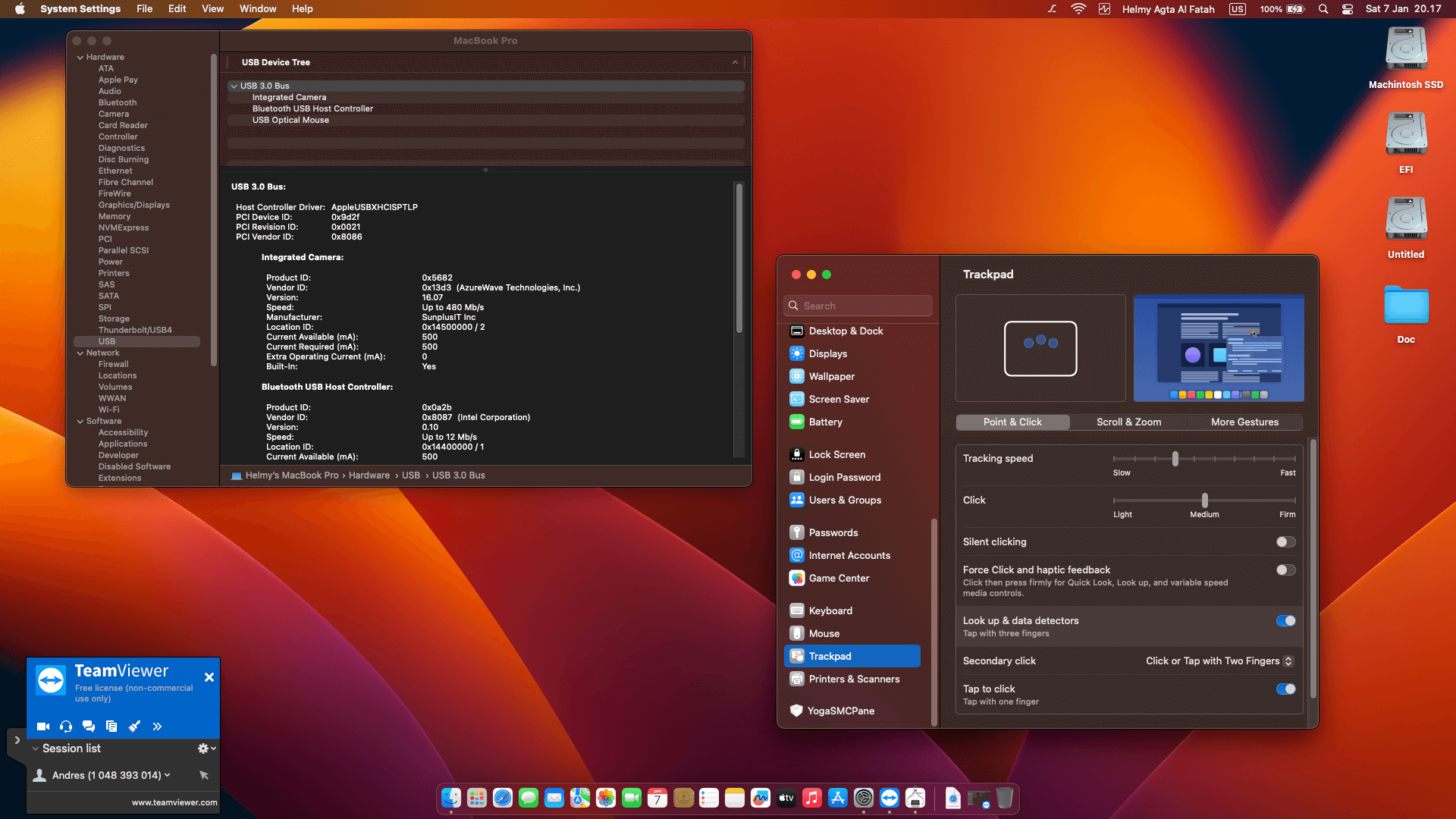1456x819 pixels.
Task: Open Printers & Scanners settings
Action: click(854, 679)
